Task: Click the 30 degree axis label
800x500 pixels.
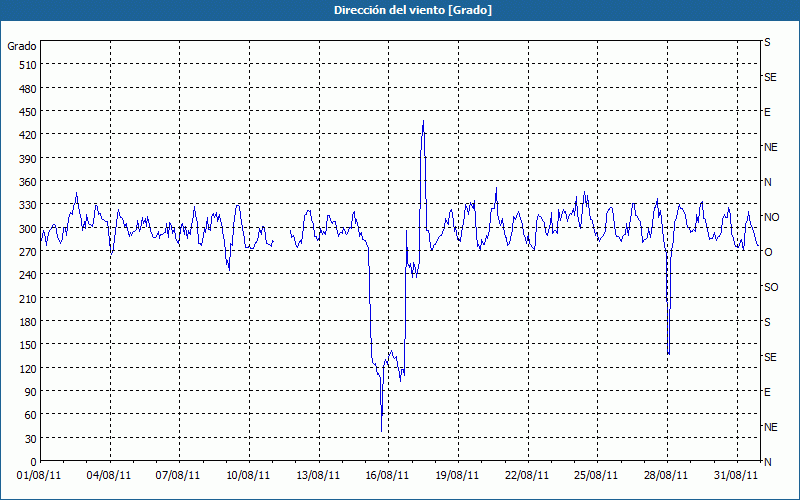Action: pyautogui.click(x=31, y=439)
